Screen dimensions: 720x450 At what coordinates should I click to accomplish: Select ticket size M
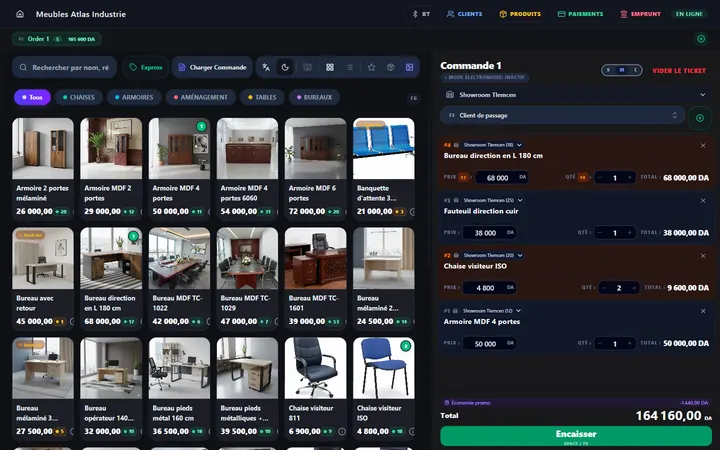(622, 70)
